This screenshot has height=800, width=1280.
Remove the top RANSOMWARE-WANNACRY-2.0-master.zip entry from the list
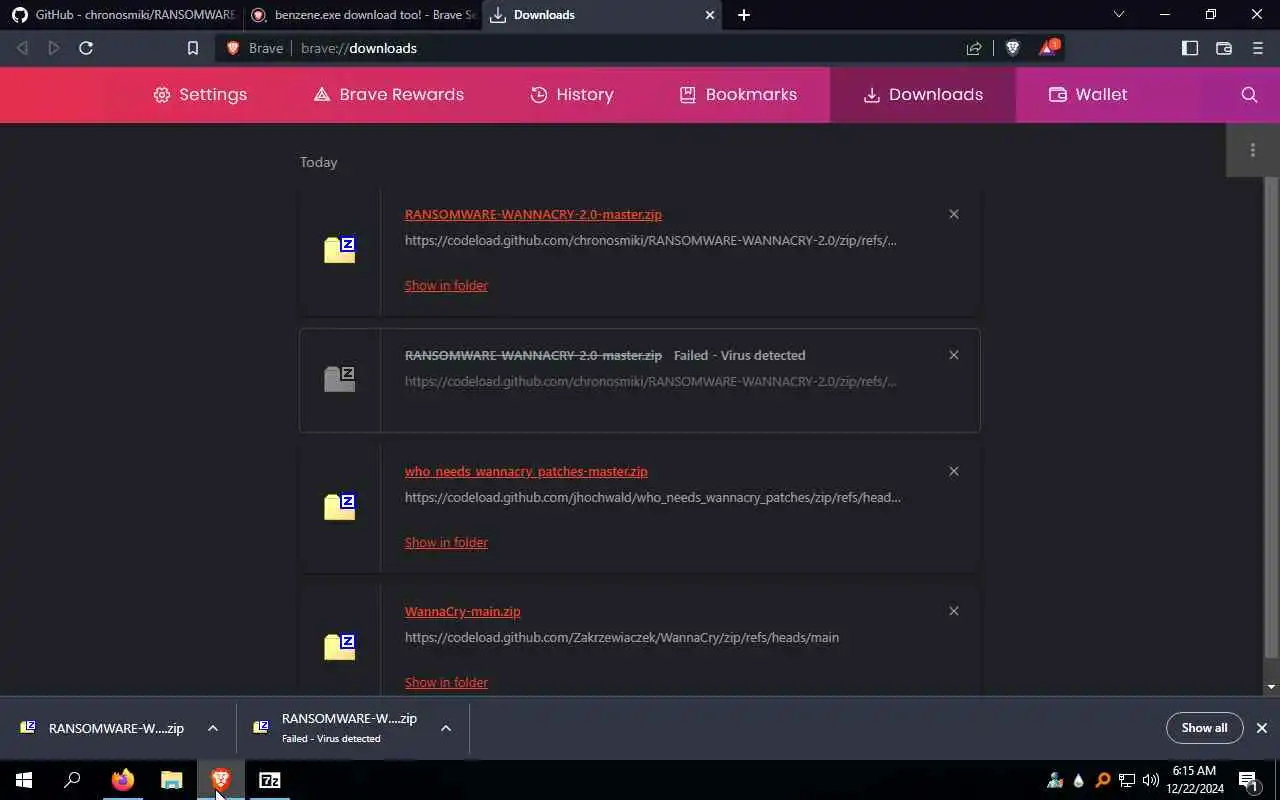click(x=954, y=214)
